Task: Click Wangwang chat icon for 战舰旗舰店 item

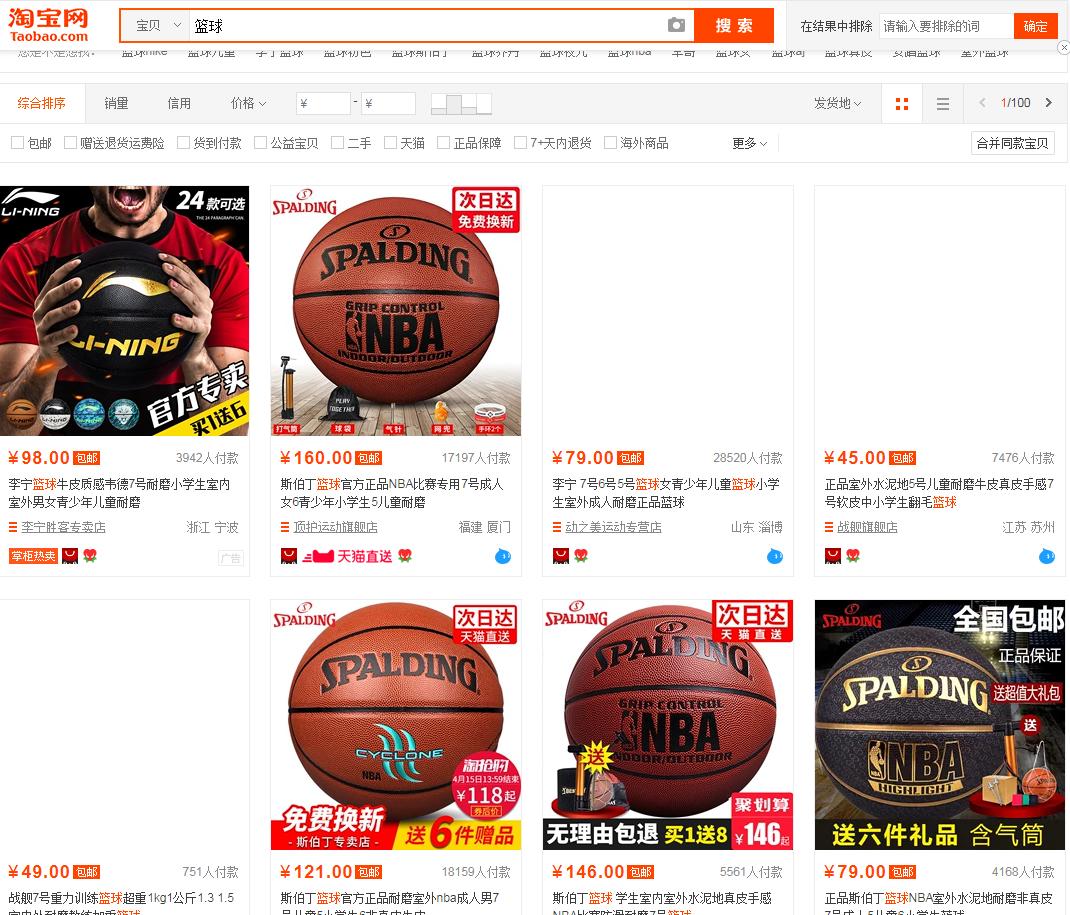Action: click(1047, 556)
